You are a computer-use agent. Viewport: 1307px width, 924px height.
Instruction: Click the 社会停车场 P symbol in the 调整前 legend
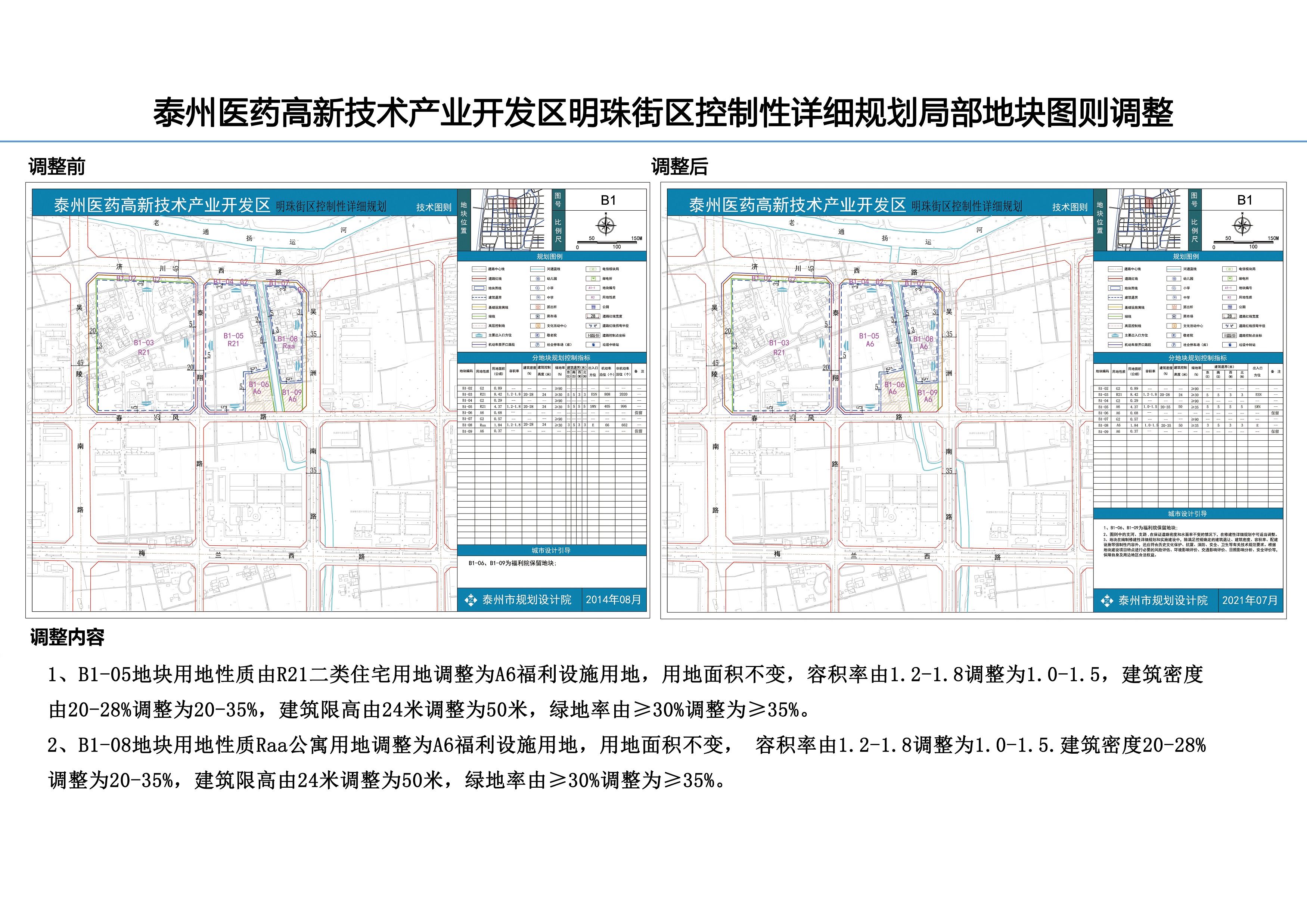[538, 344]
